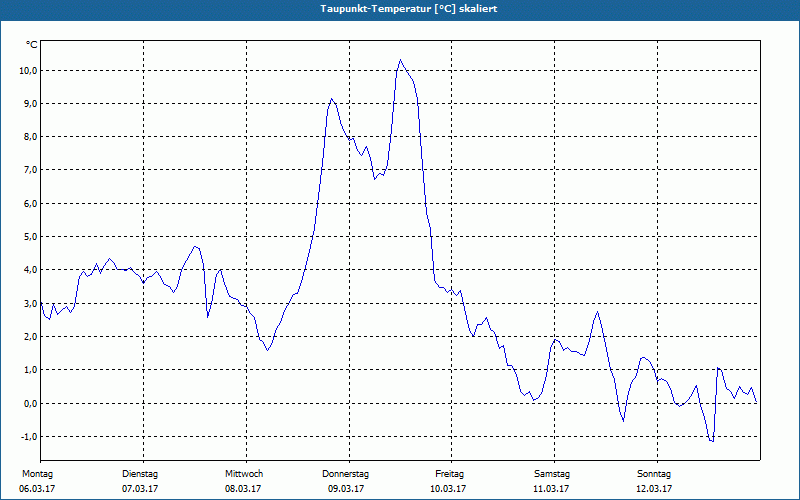Select the 3,0 y-axis label

pyautogui.click(x=30, y=304)
